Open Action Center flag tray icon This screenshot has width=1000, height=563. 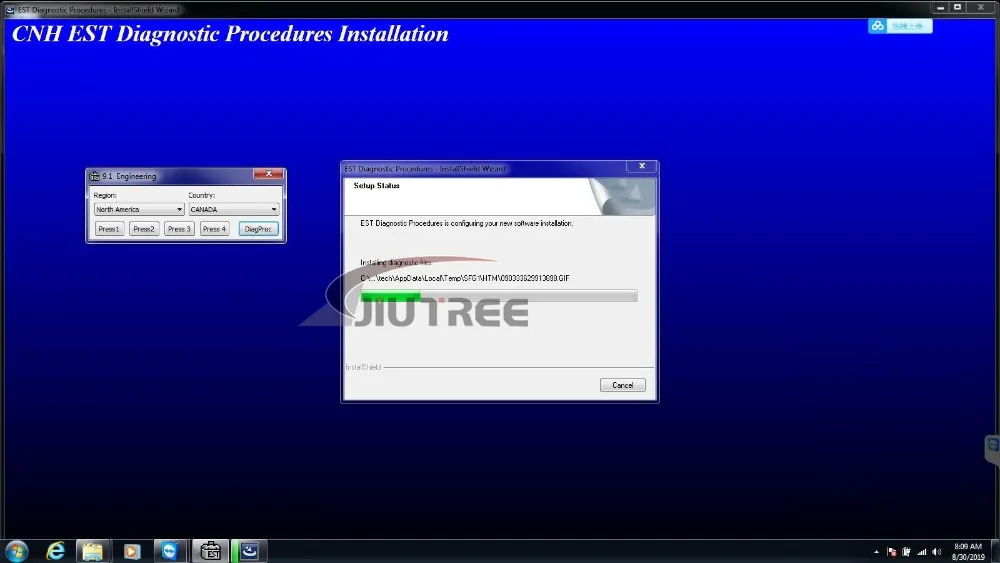point(892,552)
